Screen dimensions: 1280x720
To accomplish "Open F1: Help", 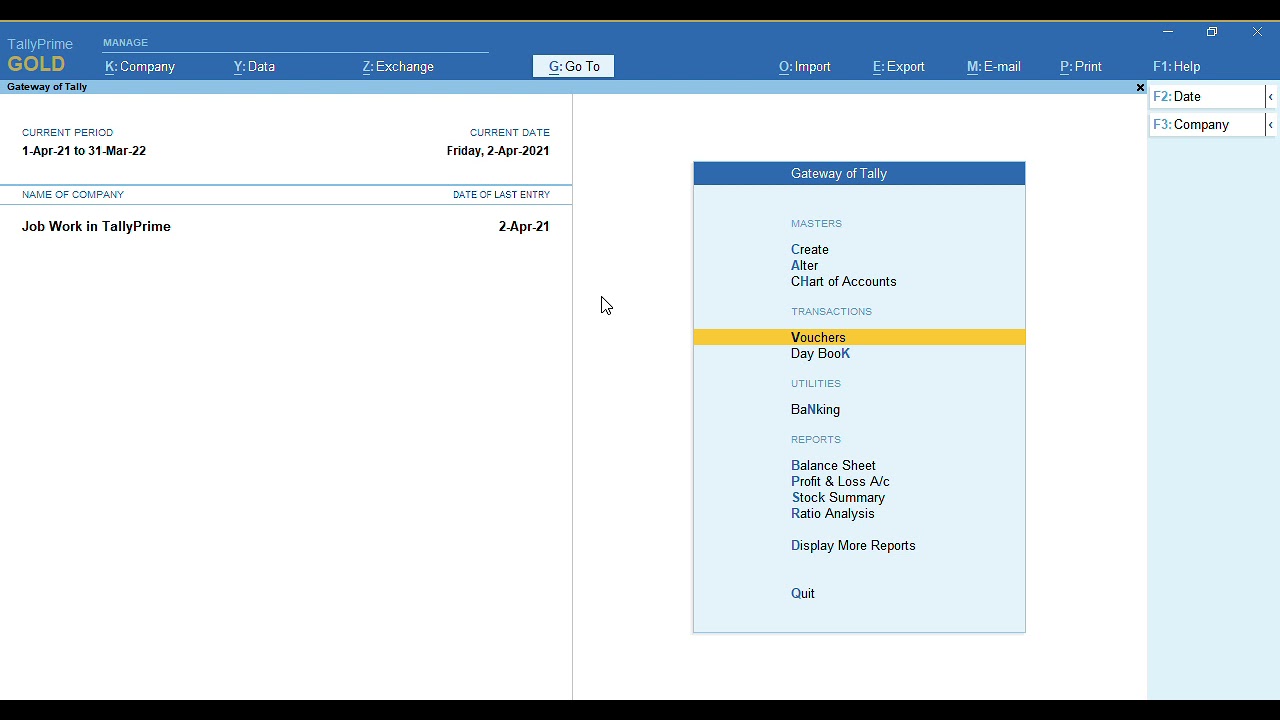I will click(x=1177, y=67).
